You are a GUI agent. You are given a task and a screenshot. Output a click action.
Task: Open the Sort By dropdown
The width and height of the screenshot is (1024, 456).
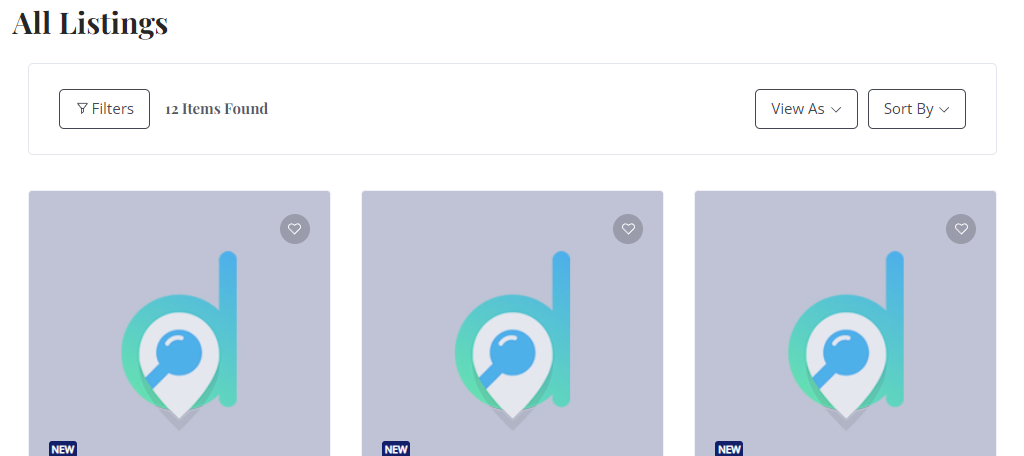(916, 109)
